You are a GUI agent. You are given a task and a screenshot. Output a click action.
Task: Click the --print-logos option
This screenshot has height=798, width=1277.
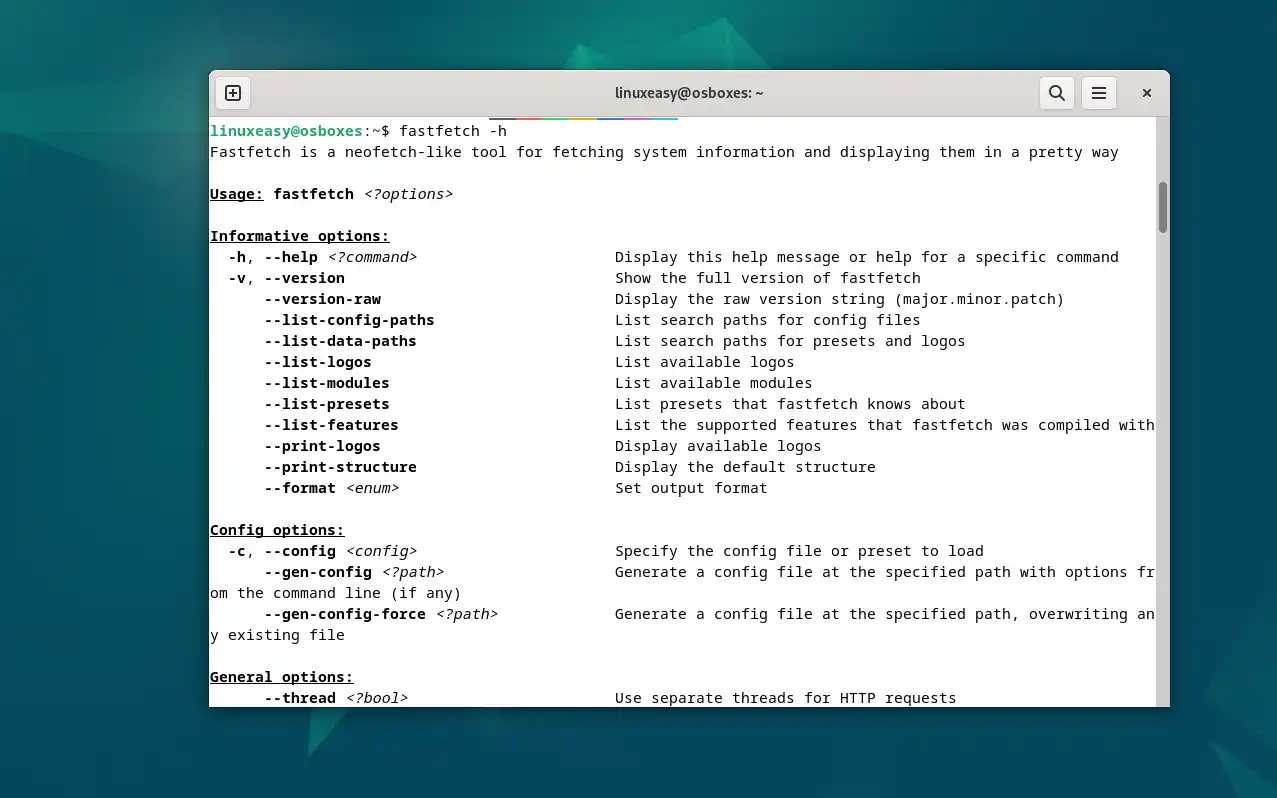pos(323,446)
